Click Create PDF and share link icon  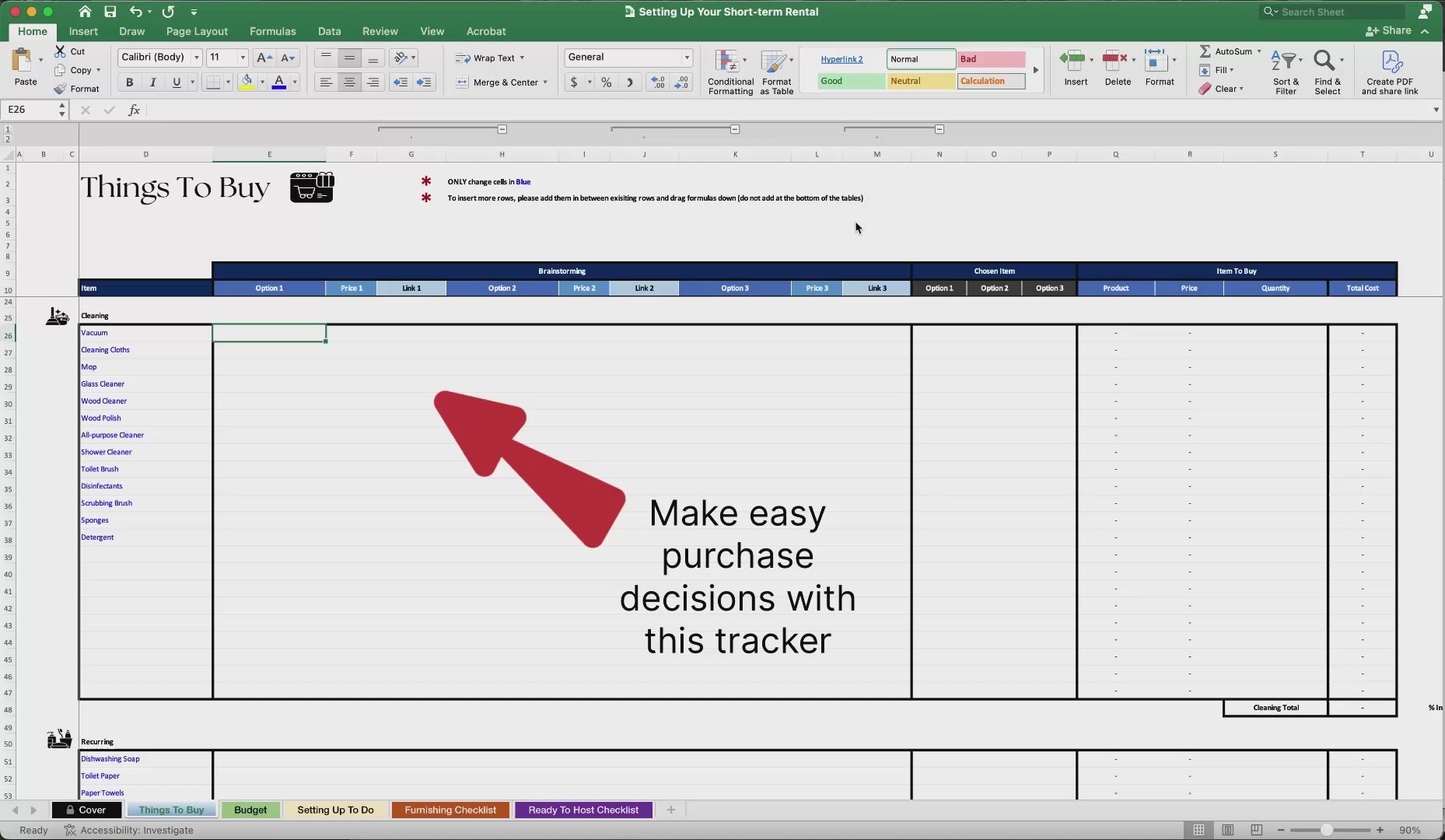[x=1389, y=62]
